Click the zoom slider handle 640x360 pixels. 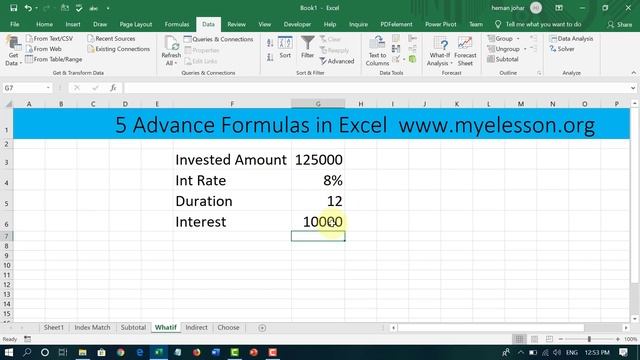tap(589, 339)
